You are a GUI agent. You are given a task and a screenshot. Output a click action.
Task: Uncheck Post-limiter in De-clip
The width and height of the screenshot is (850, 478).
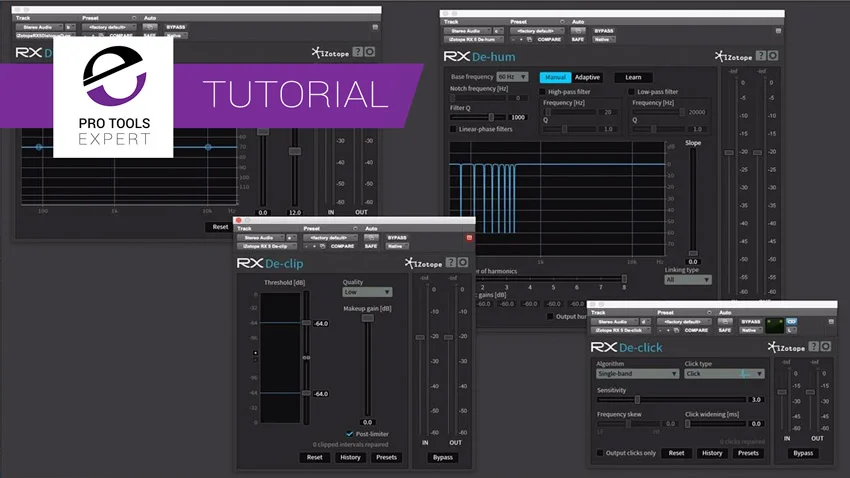(350, 434)
